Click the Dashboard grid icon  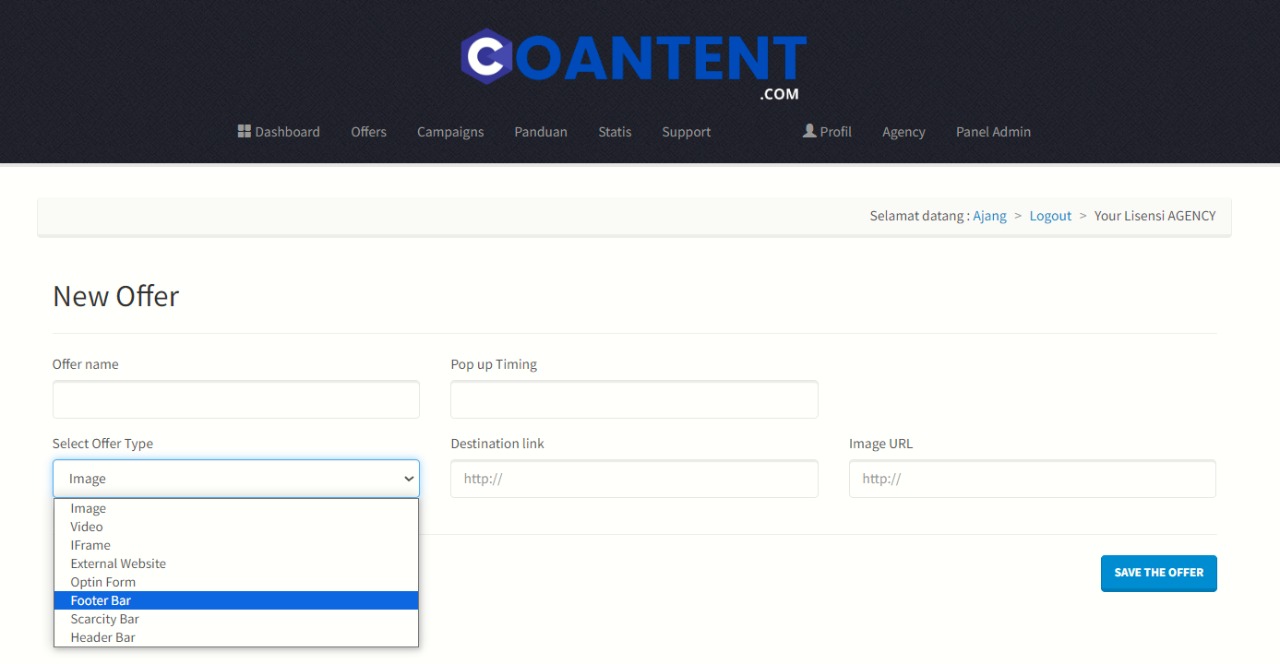pos(244,131)
